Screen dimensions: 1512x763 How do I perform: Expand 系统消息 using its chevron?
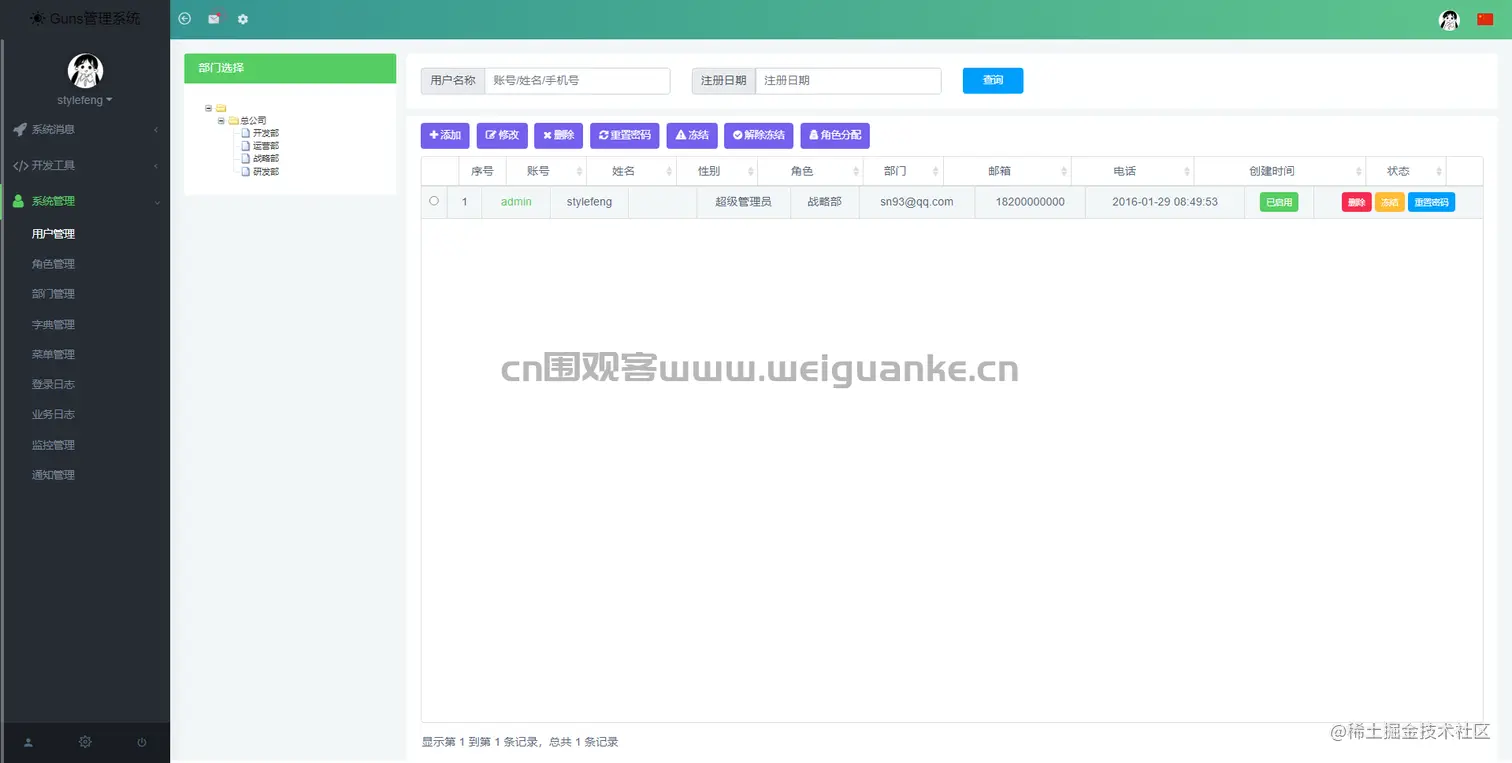[156, 130]
